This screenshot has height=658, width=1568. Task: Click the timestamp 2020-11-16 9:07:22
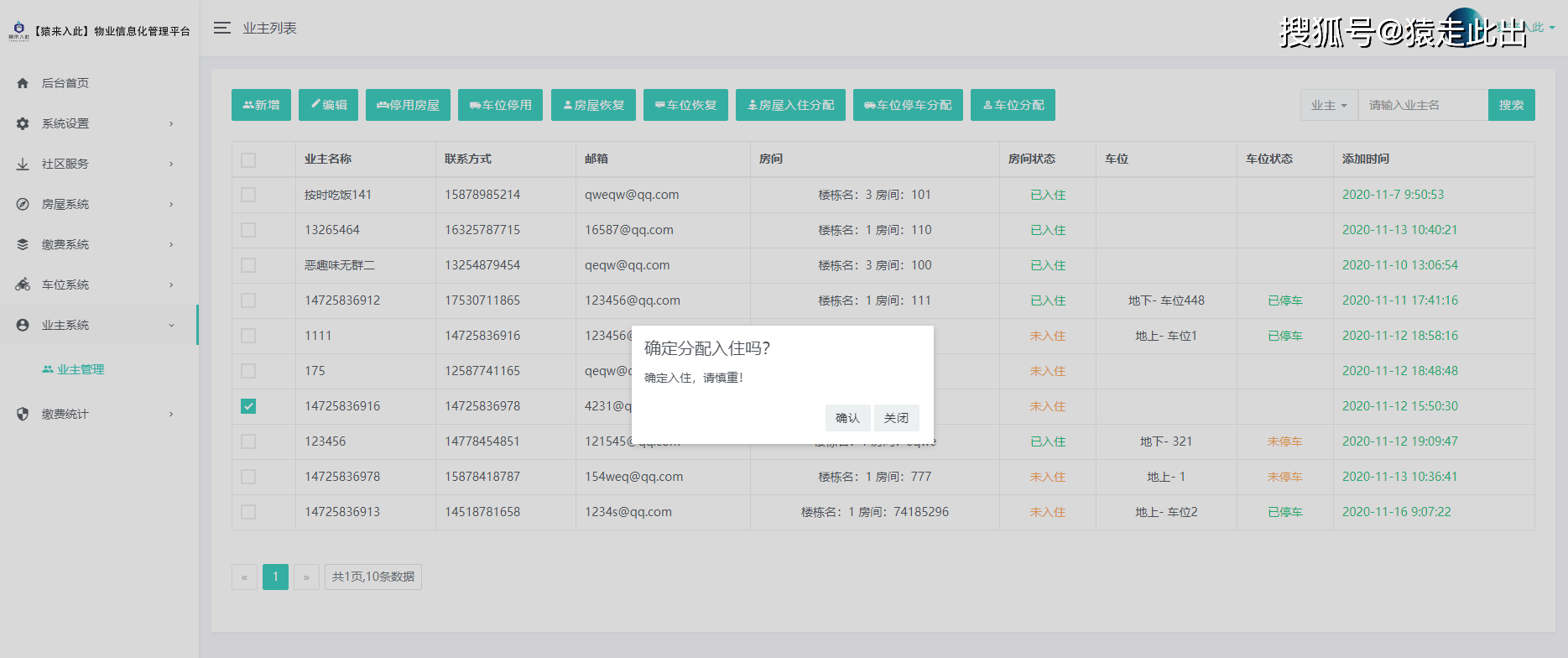pyautogui.click(x=1397, y=512)
